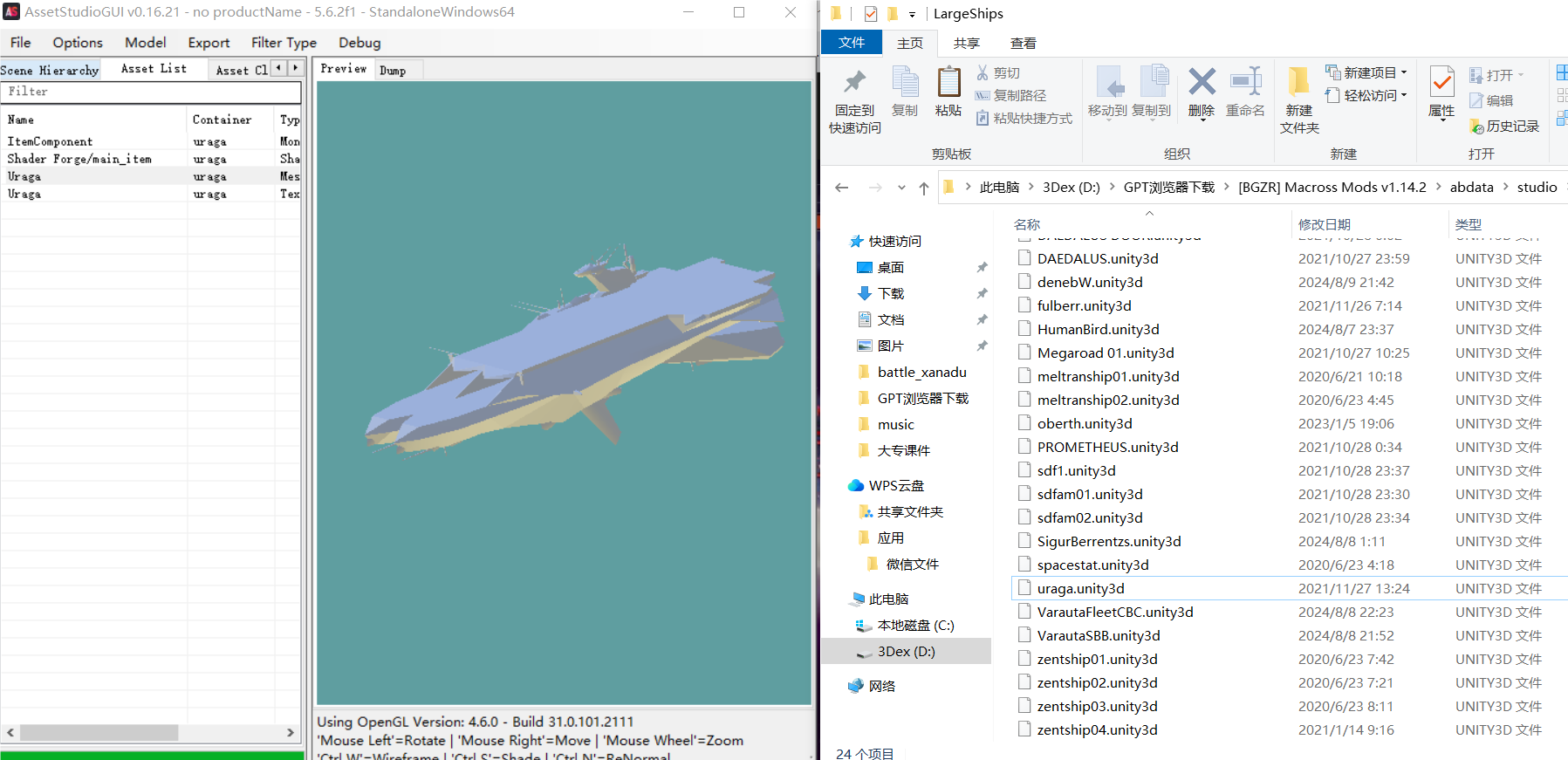The width and height of the screenshot is (1568, 760).
Task: Open the AssetStudio File menu
Action: click(x=20, y=42)
